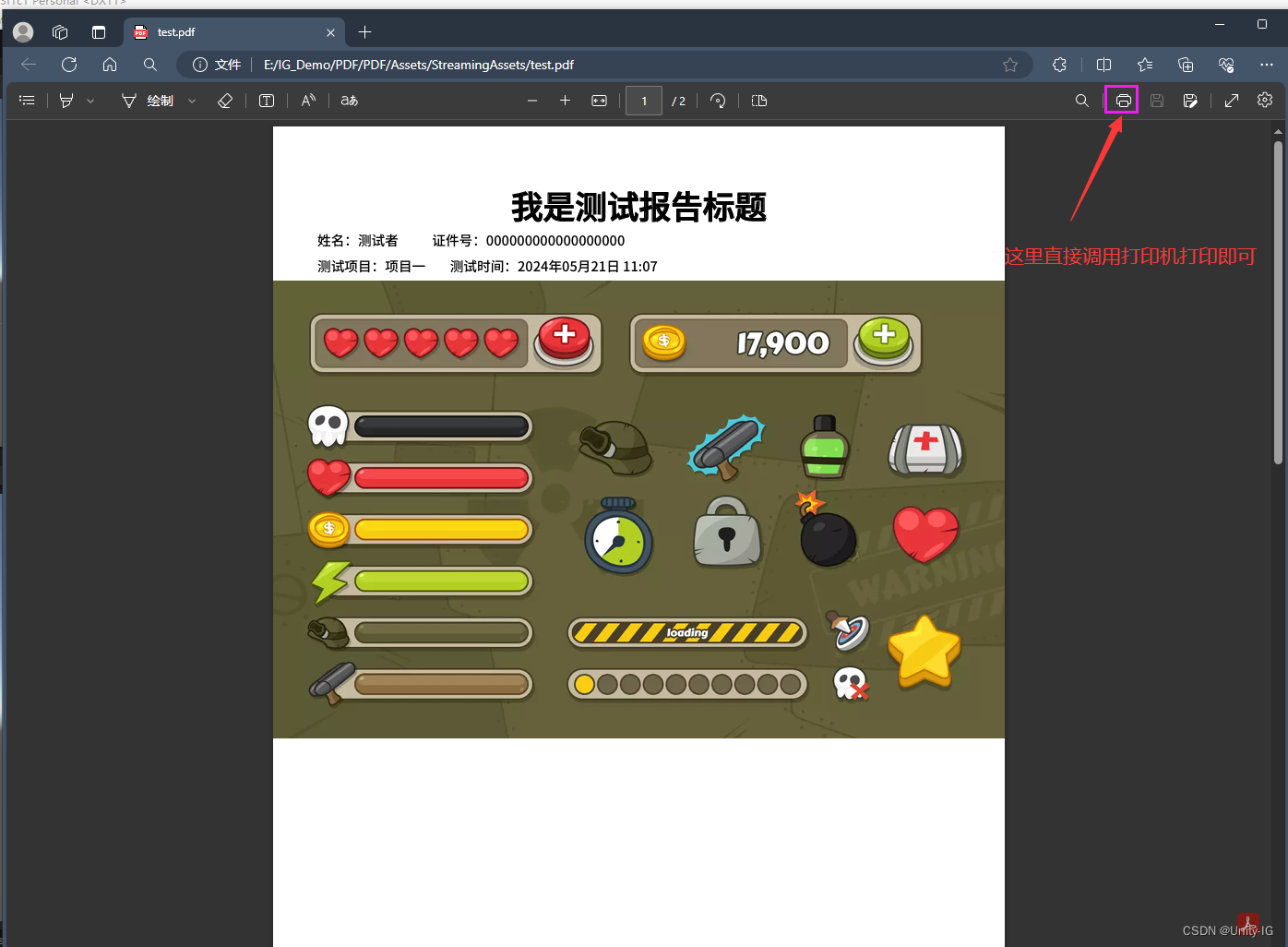
Task: Click the text 姓名：测试者
Action: (x=358, y=241)
